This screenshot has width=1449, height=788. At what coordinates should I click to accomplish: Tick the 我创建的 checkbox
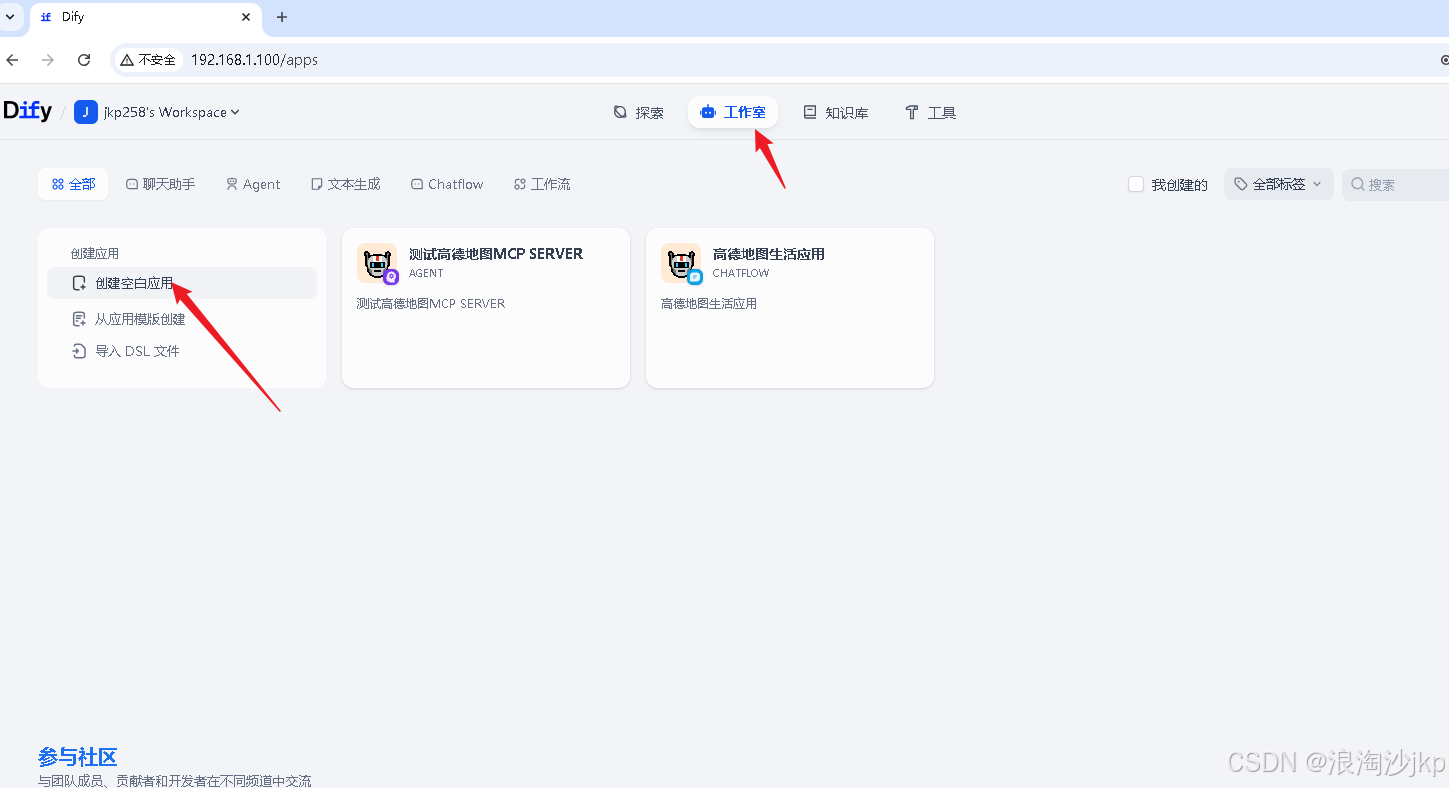[1136, 184]
